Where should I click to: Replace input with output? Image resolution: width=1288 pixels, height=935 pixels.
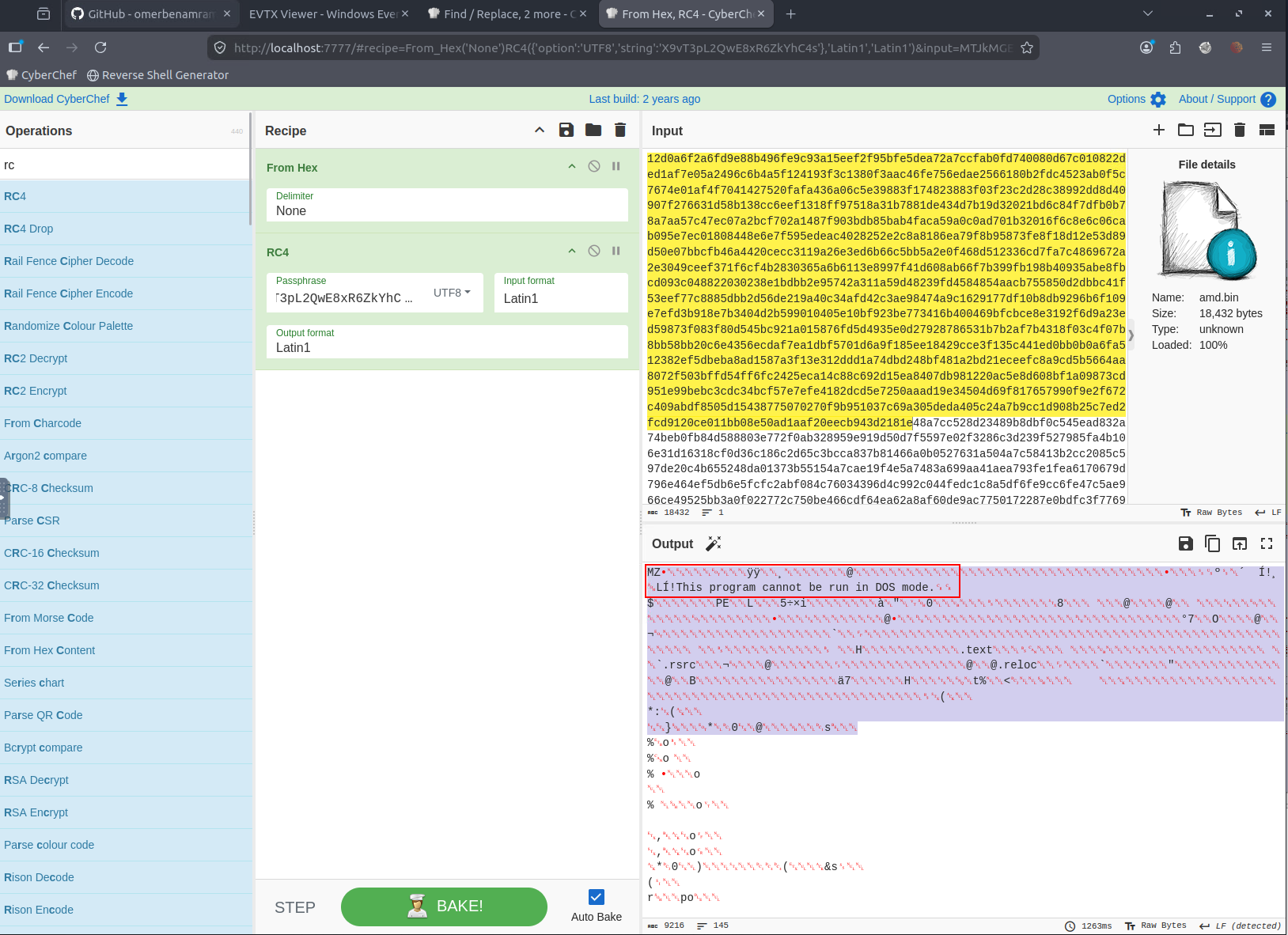1240,543
